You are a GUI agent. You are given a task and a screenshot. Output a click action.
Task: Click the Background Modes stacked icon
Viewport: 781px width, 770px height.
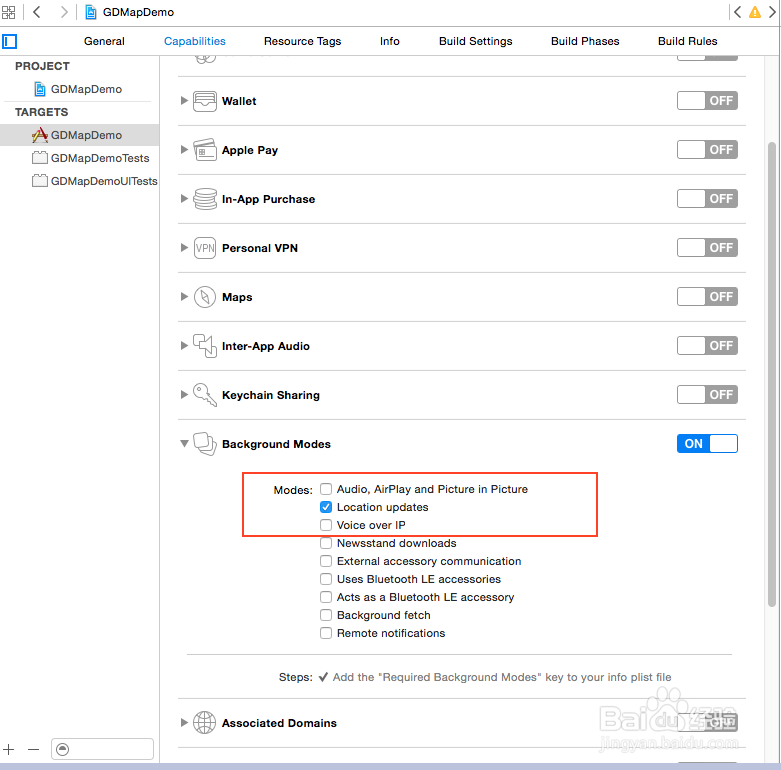205,444
